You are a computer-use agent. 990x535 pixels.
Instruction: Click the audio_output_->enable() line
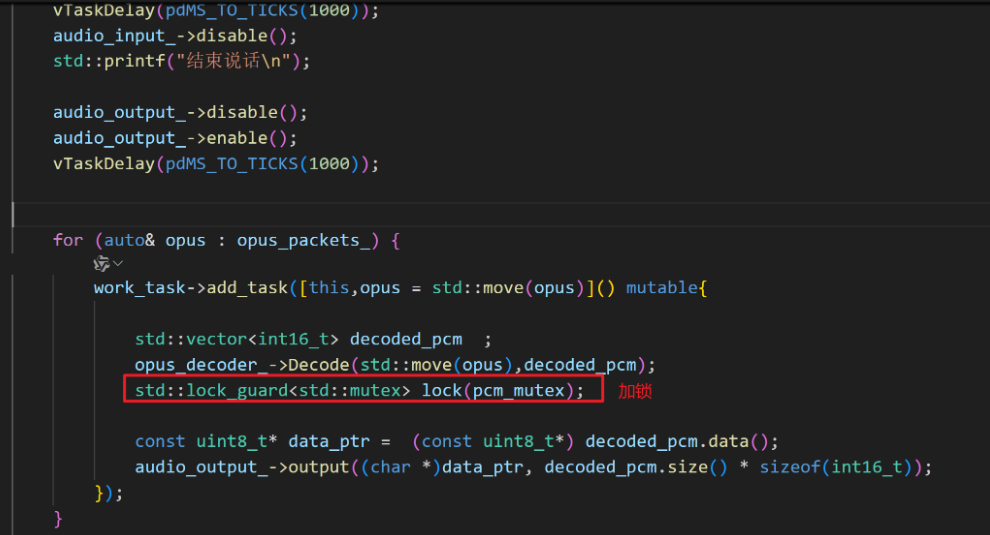175,138
